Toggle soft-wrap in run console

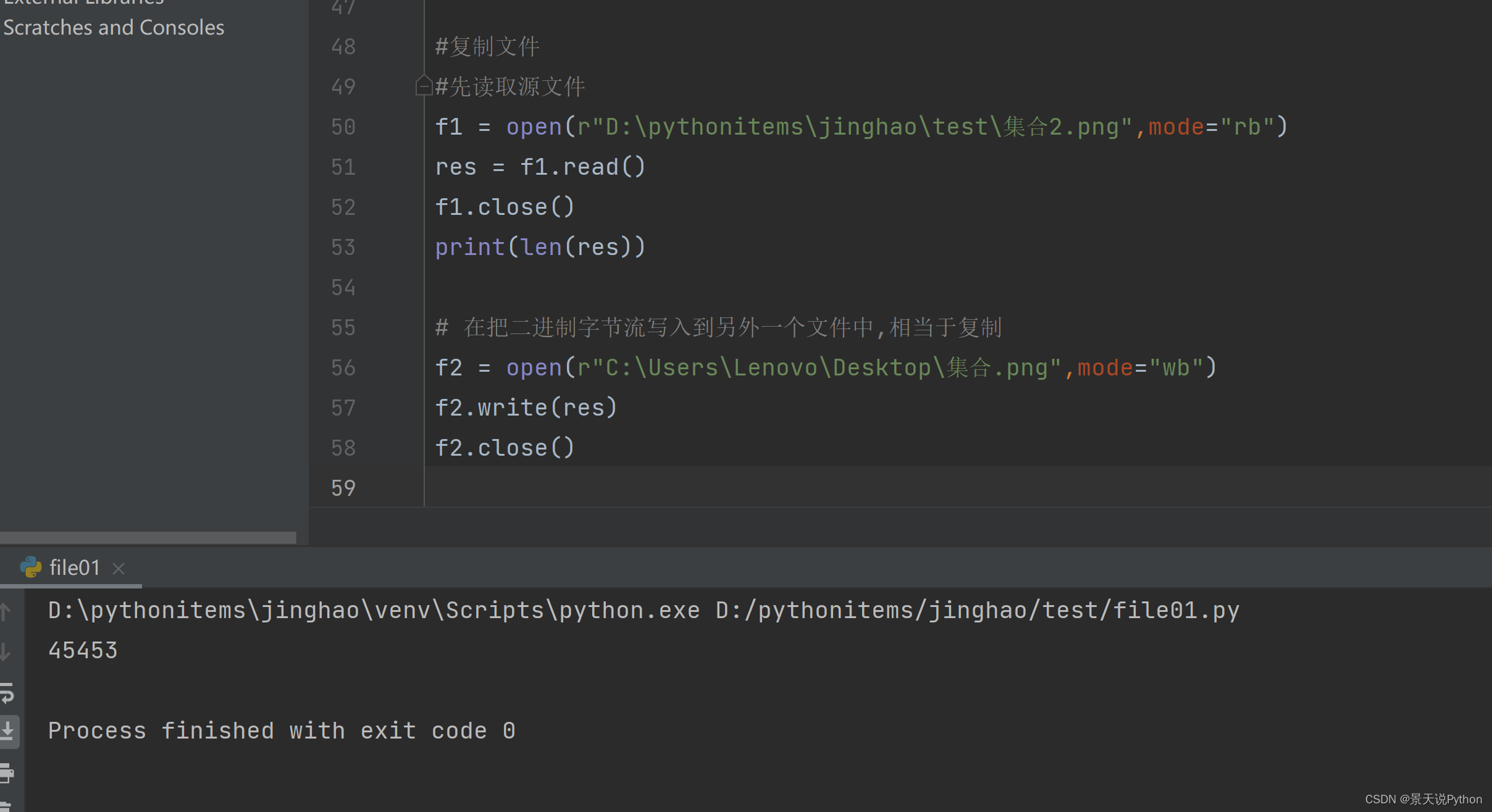[x=7, y=693]
